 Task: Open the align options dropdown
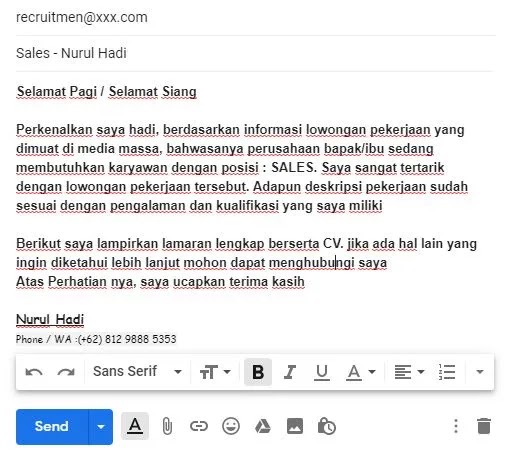[409, 372]
